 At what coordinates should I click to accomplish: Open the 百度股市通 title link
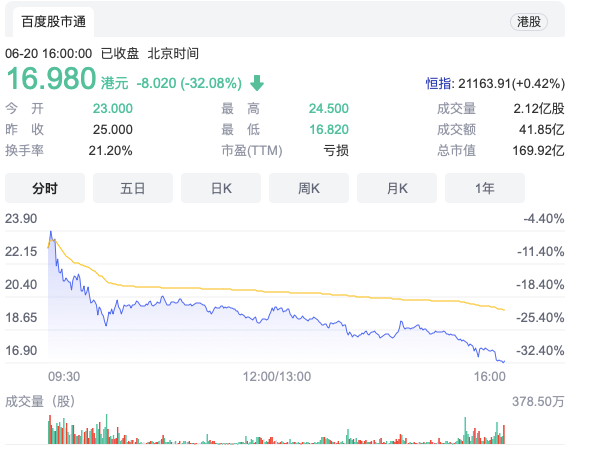54,21
